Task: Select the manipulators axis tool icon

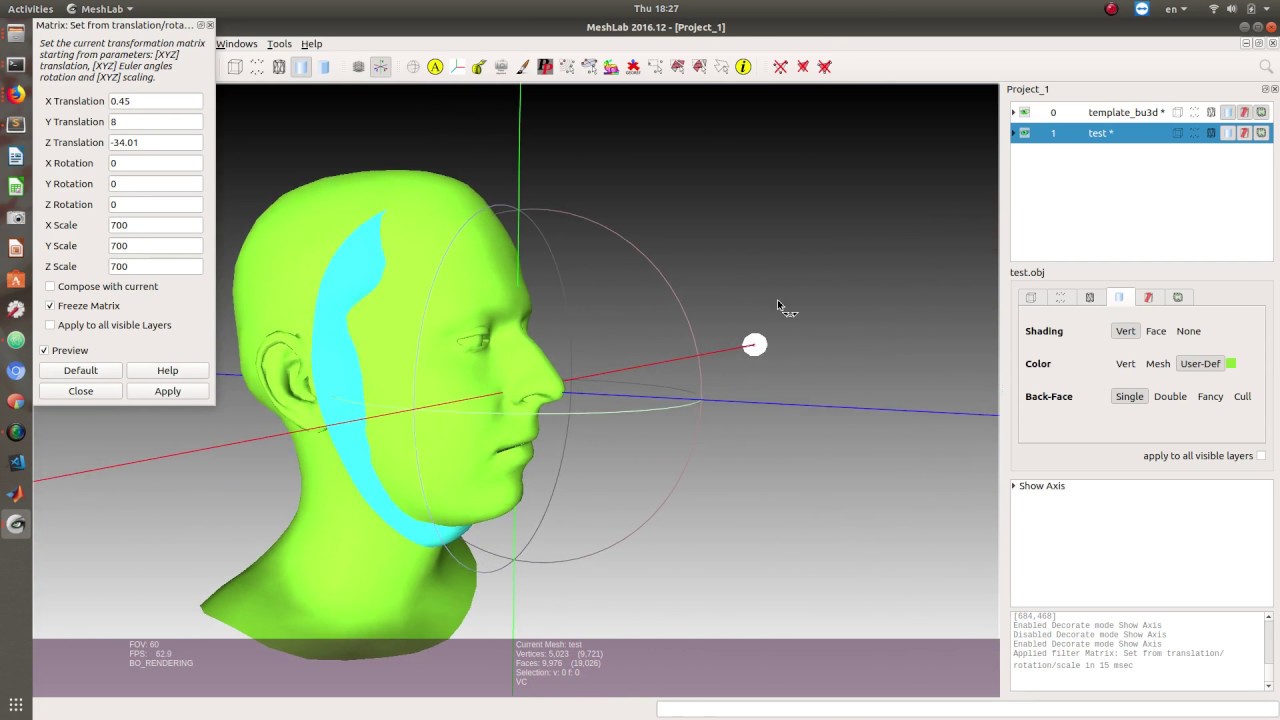Action: [457, 67]
